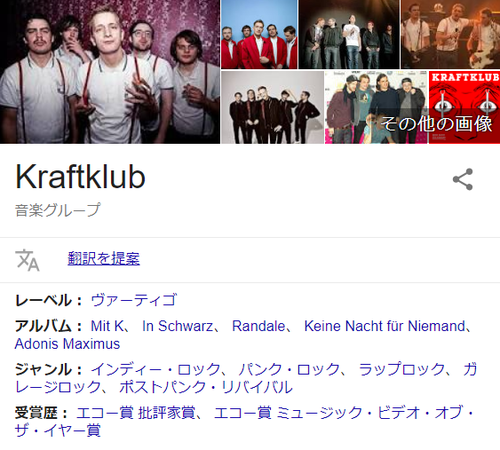Open the インディー・ロック genre link
Viewport: 500px width, 450px height.
pyautogui.click(x=156, y=369)
